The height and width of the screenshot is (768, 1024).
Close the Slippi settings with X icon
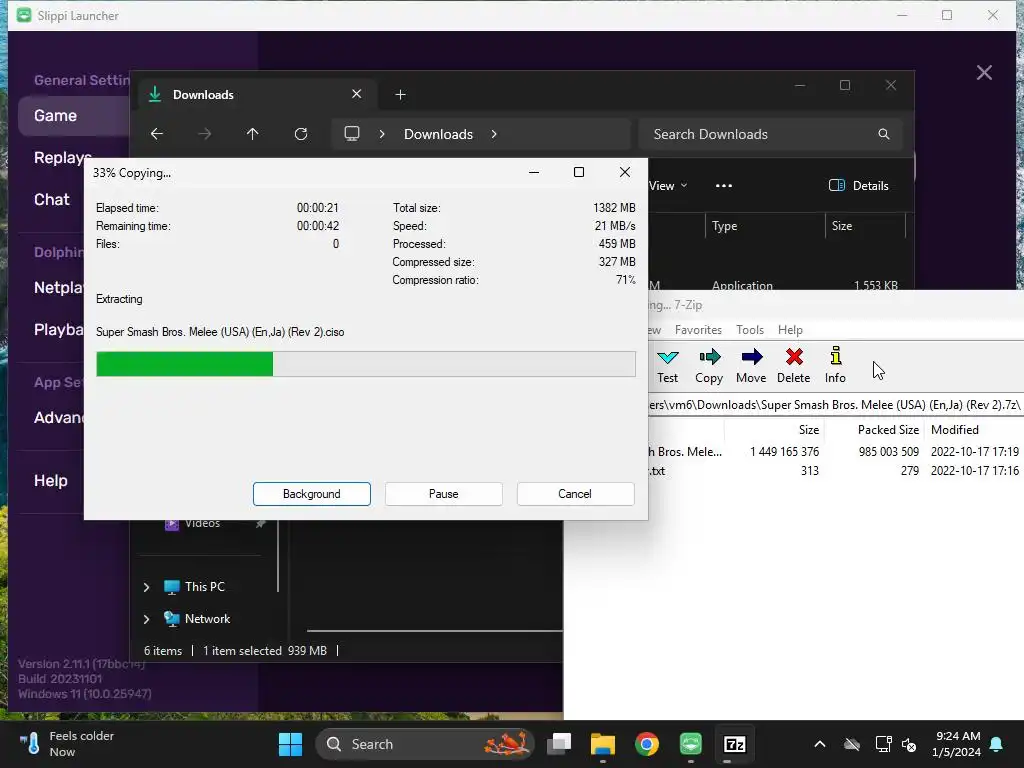pyautogui.click(x=984, y=72)
